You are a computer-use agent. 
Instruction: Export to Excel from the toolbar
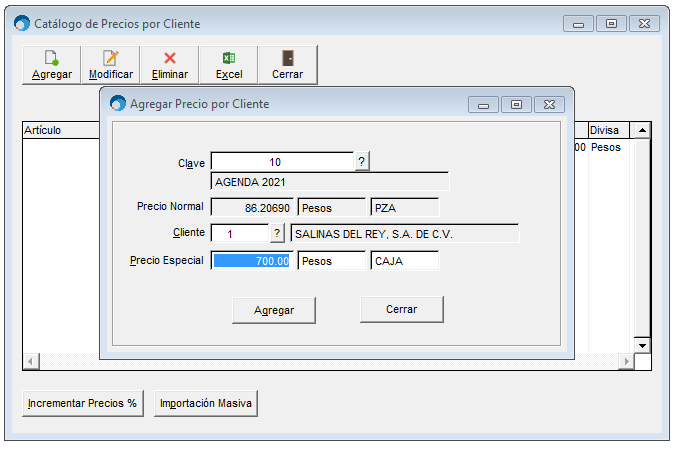[x=229, y=65]
